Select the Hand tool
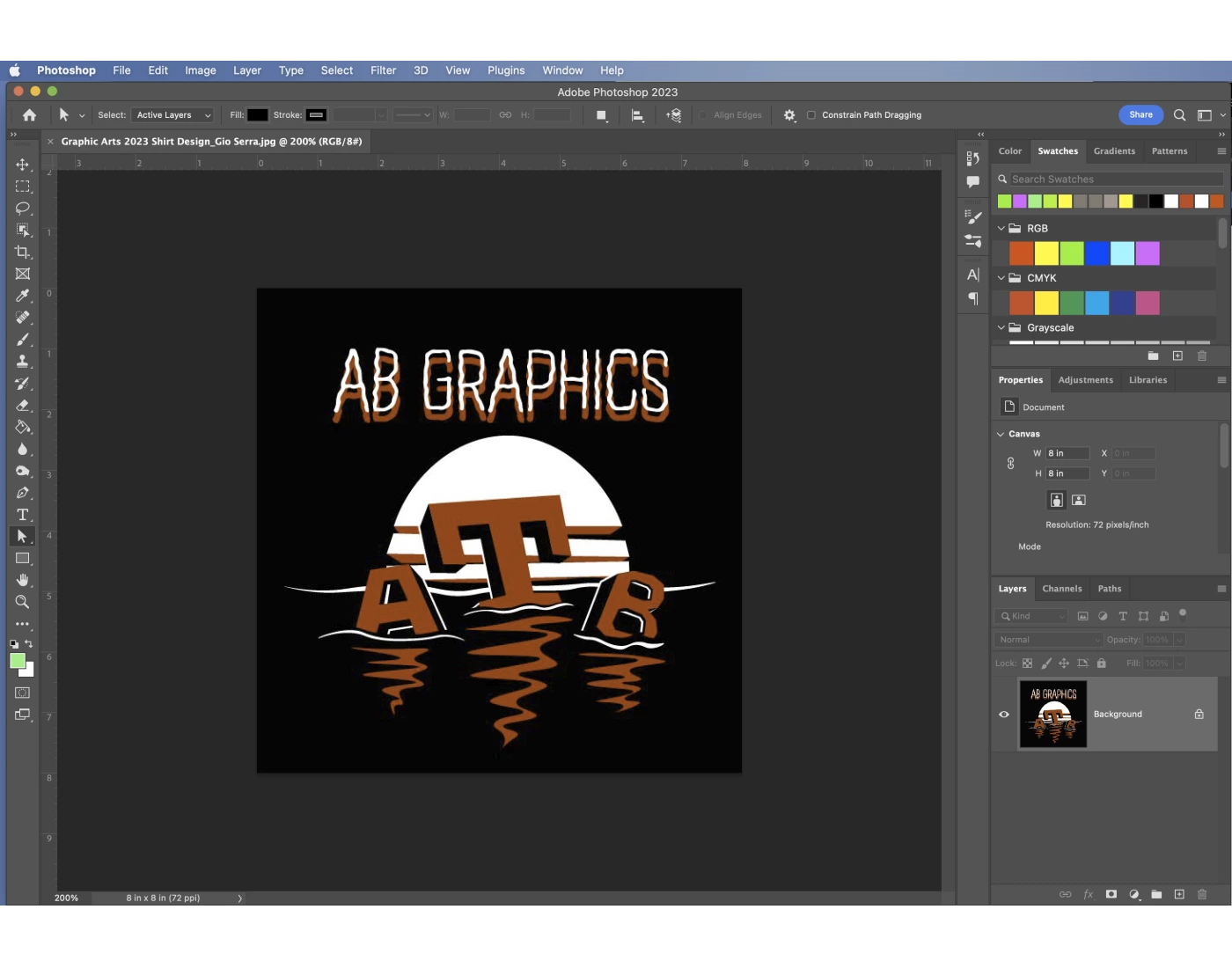This screenshot has height=968, width=1232. click(x=23, y=580)
